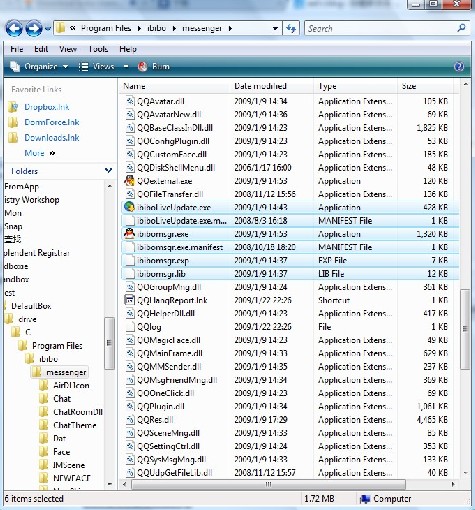This screenshot has height=510, width=475.
Task: Select the QQRes.dll file icon
Action: [x=129, y=420]
